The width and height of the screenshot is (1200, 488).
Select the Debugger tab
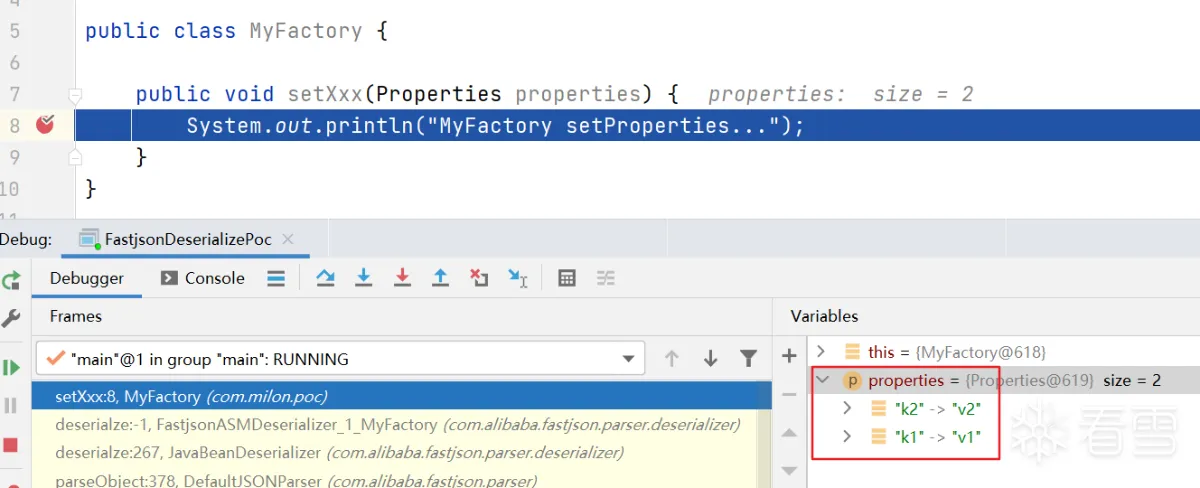87,278
